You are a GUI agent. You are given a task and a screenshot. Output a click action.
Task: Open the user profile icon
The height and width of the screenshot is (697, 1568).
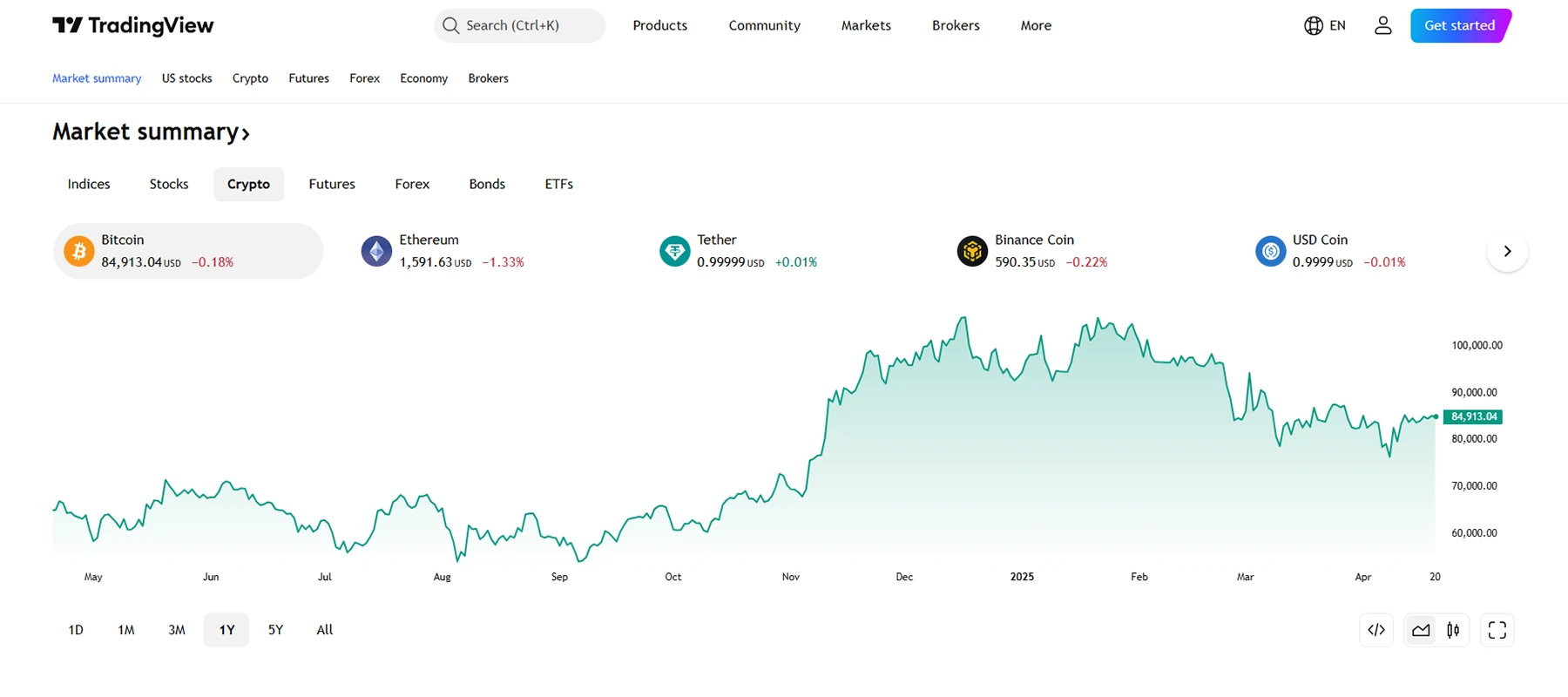click(x=1383, y=25)
